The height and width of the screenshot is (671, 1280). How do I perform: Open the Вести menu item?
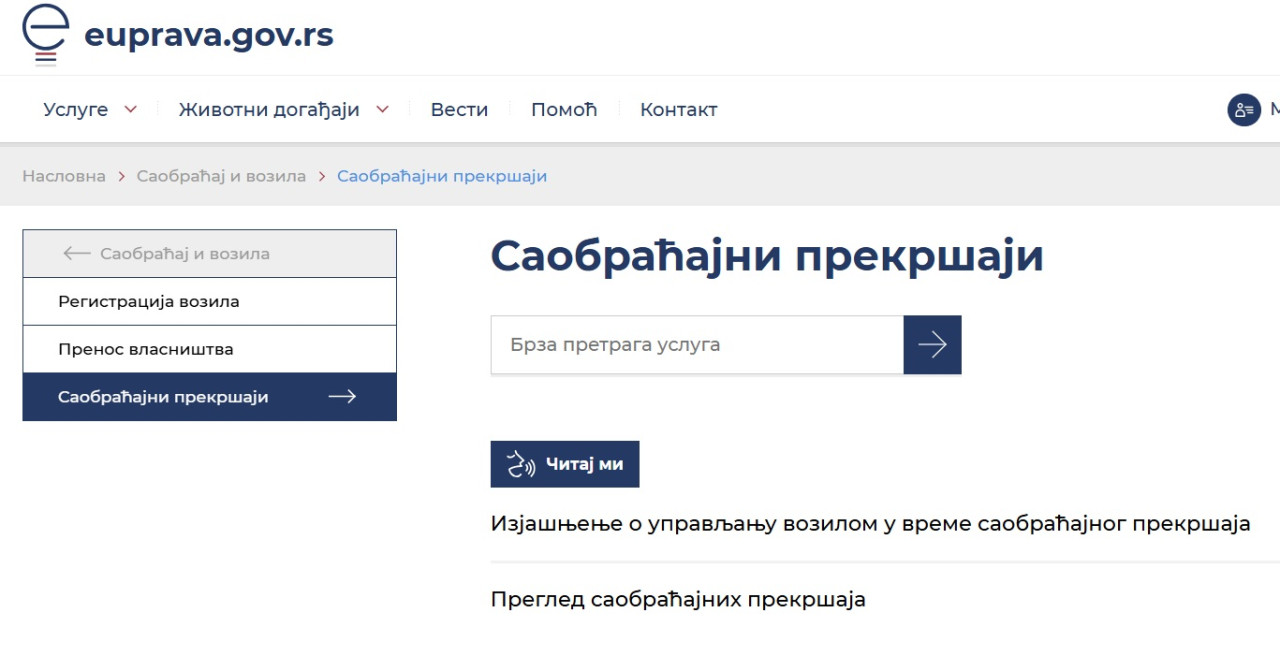pos(459,110)
